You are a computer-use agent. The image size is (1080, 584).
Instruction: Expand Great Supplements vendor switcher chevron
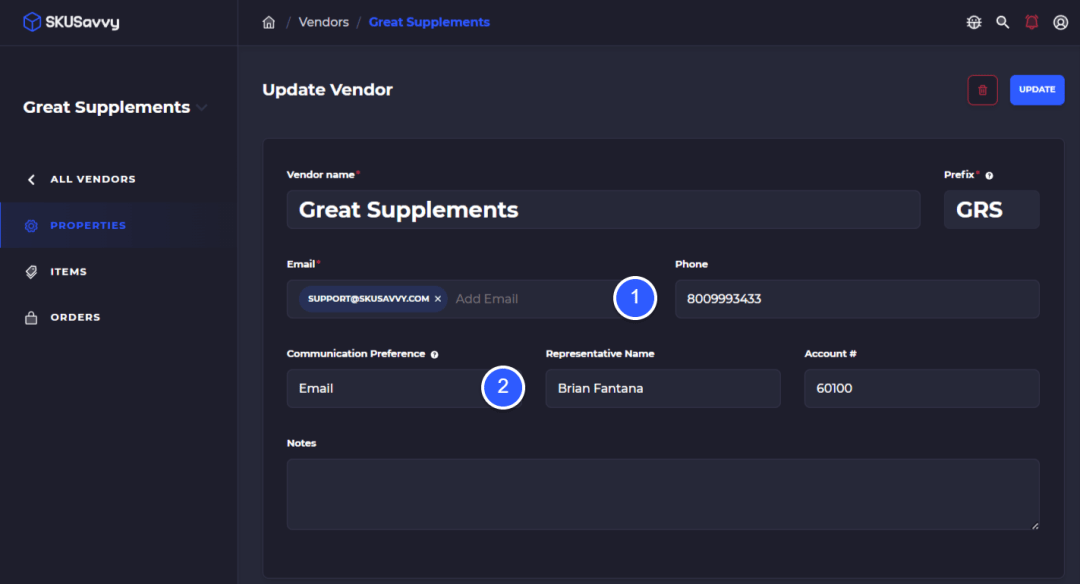(x=202, y=107)
